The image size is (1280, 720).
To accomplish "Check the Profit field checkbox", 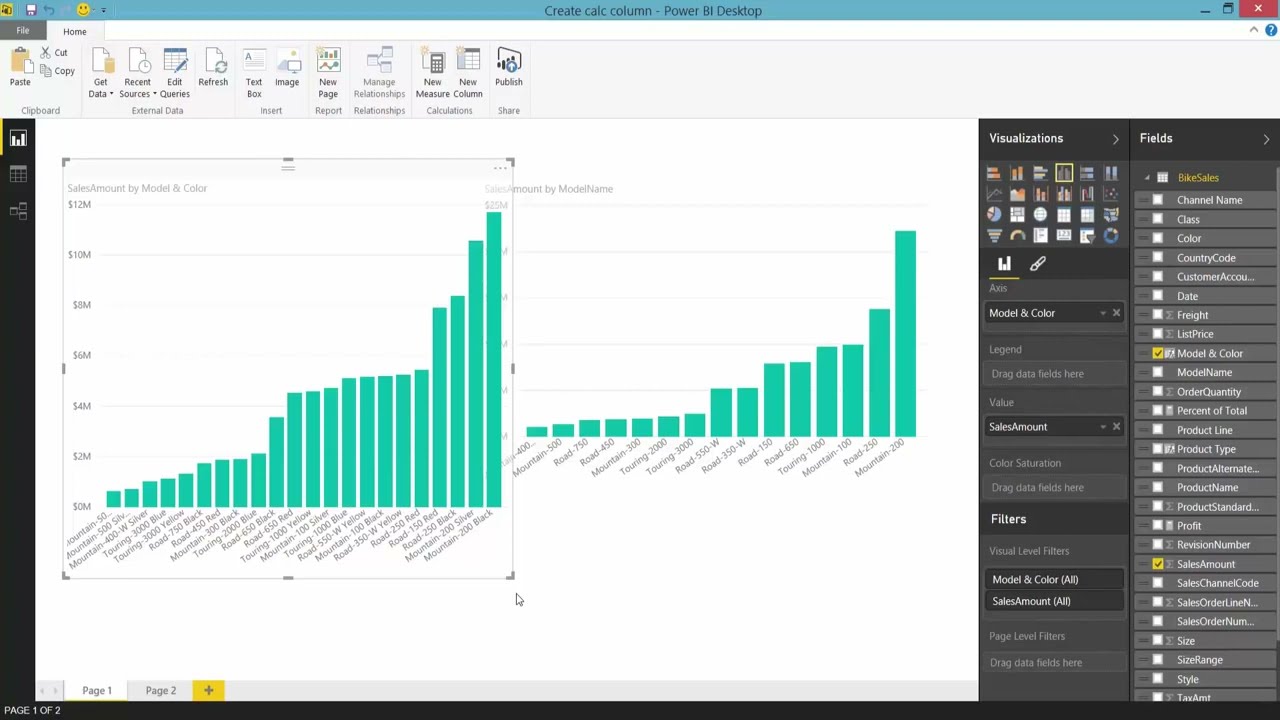I will coord(1158,526).
